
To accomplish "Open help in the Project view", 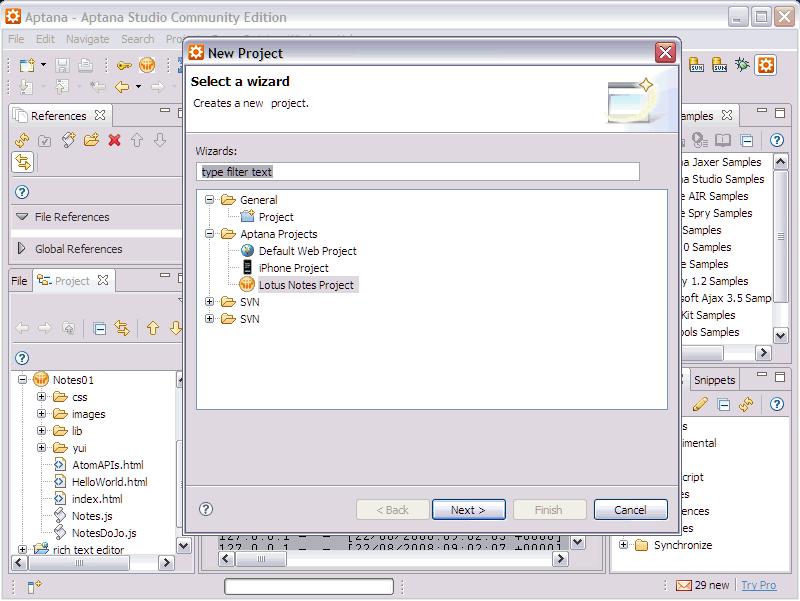I will (x=22, y=358).
